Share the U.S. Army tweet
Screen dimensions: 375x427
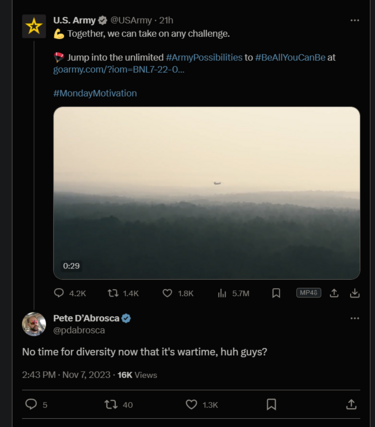tap(334, 293)
